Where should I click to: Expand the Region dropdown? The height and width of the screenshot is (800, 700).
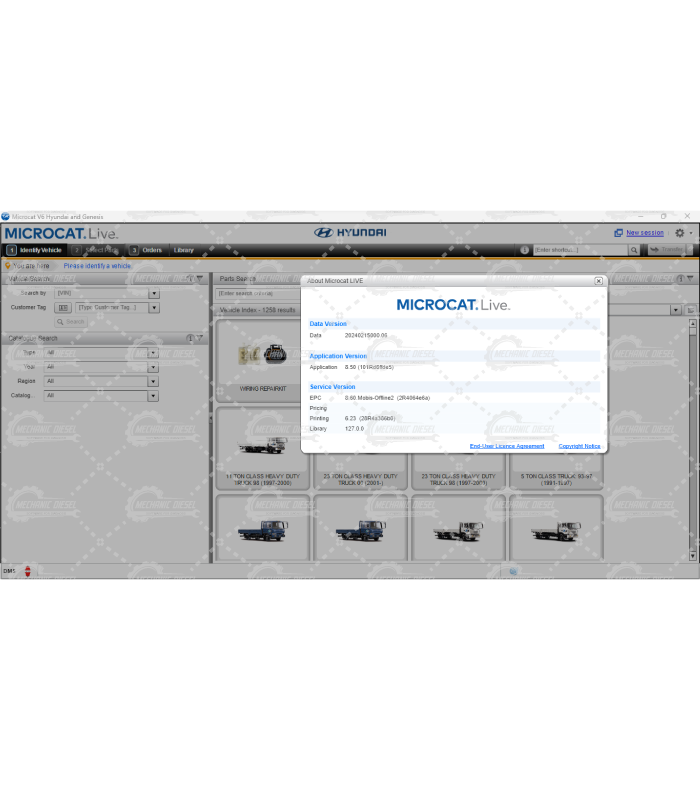tap(153, 381)
